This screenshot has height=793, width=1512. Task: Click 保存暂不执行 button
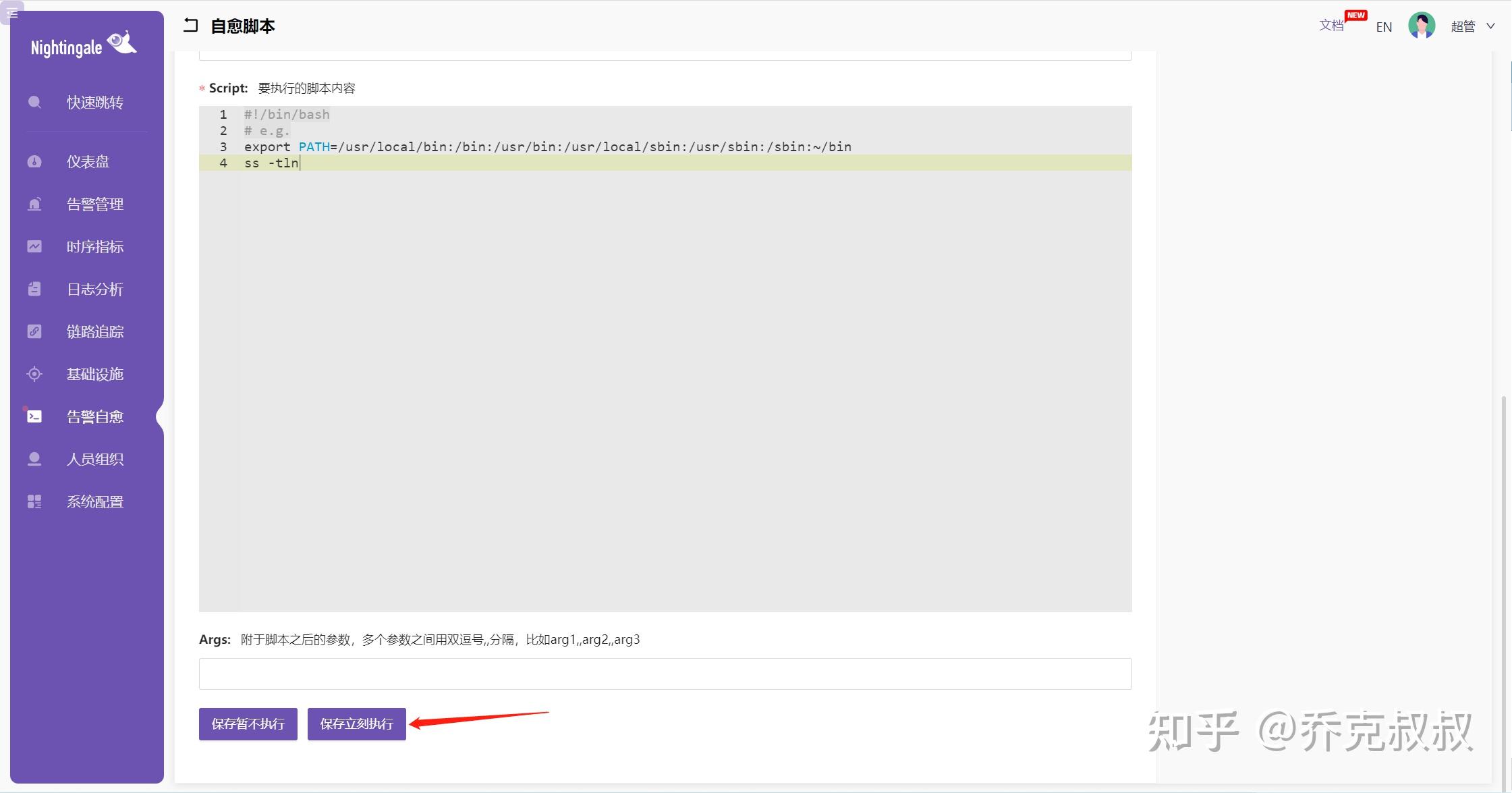(248, 724)
